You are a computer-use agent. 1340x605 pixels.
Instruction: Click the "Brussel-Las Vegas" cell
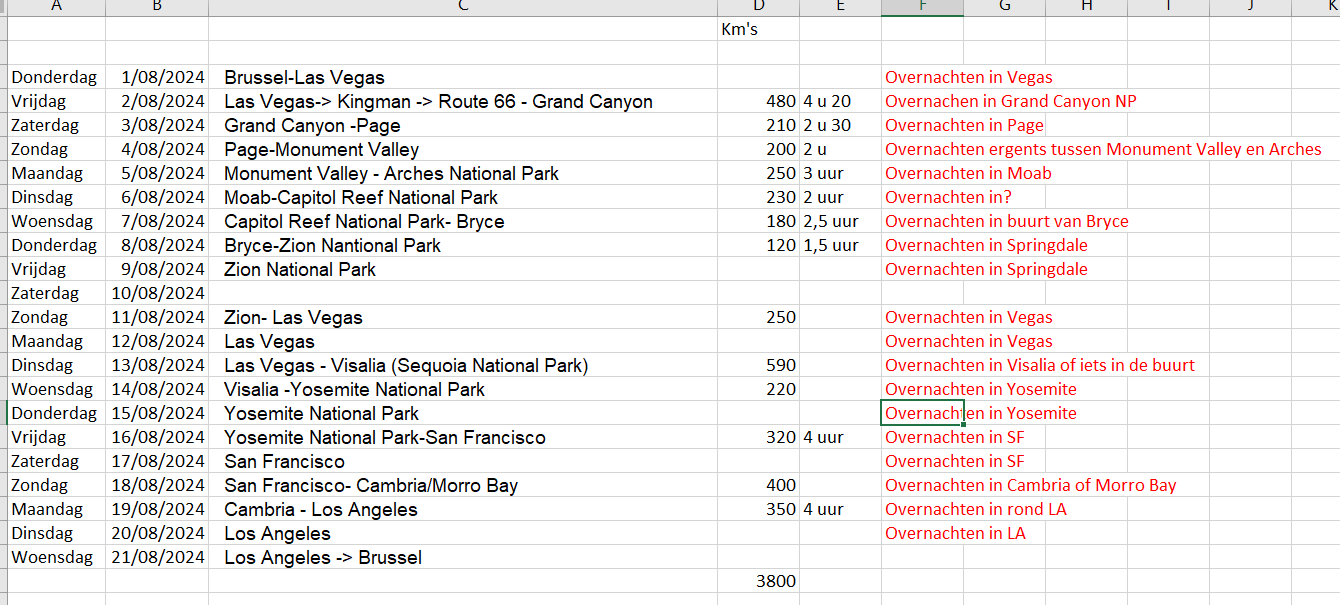[x=304, y=77]
